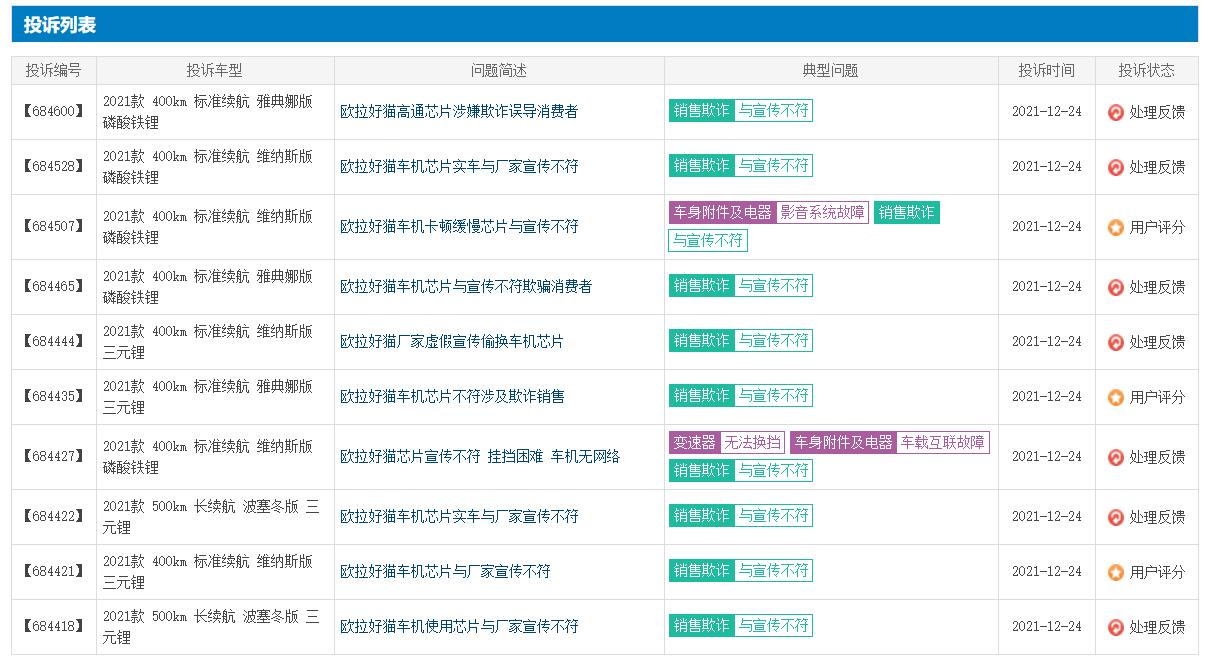Click complaint number 【684444】
This screenshot has height=665, width=1213.
54,342
